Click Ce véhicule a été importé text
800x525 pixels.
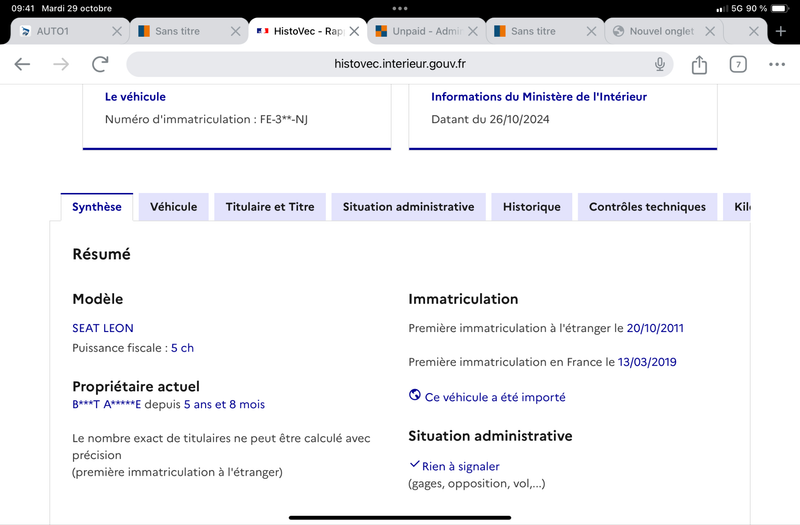pos(495,397)
